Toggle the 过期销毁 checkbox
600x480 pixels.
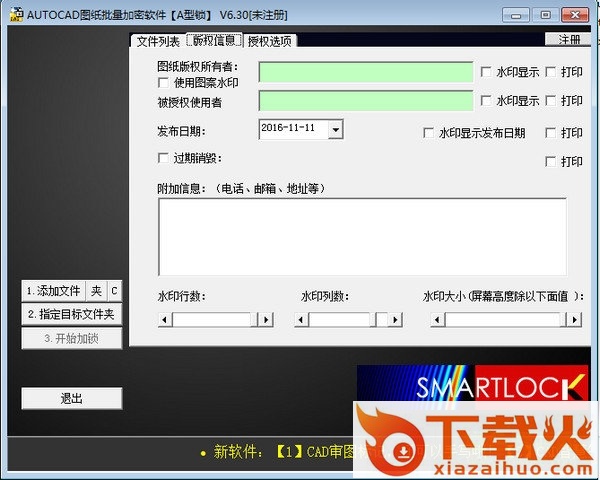pyautogui.click(x=164, y=158)
